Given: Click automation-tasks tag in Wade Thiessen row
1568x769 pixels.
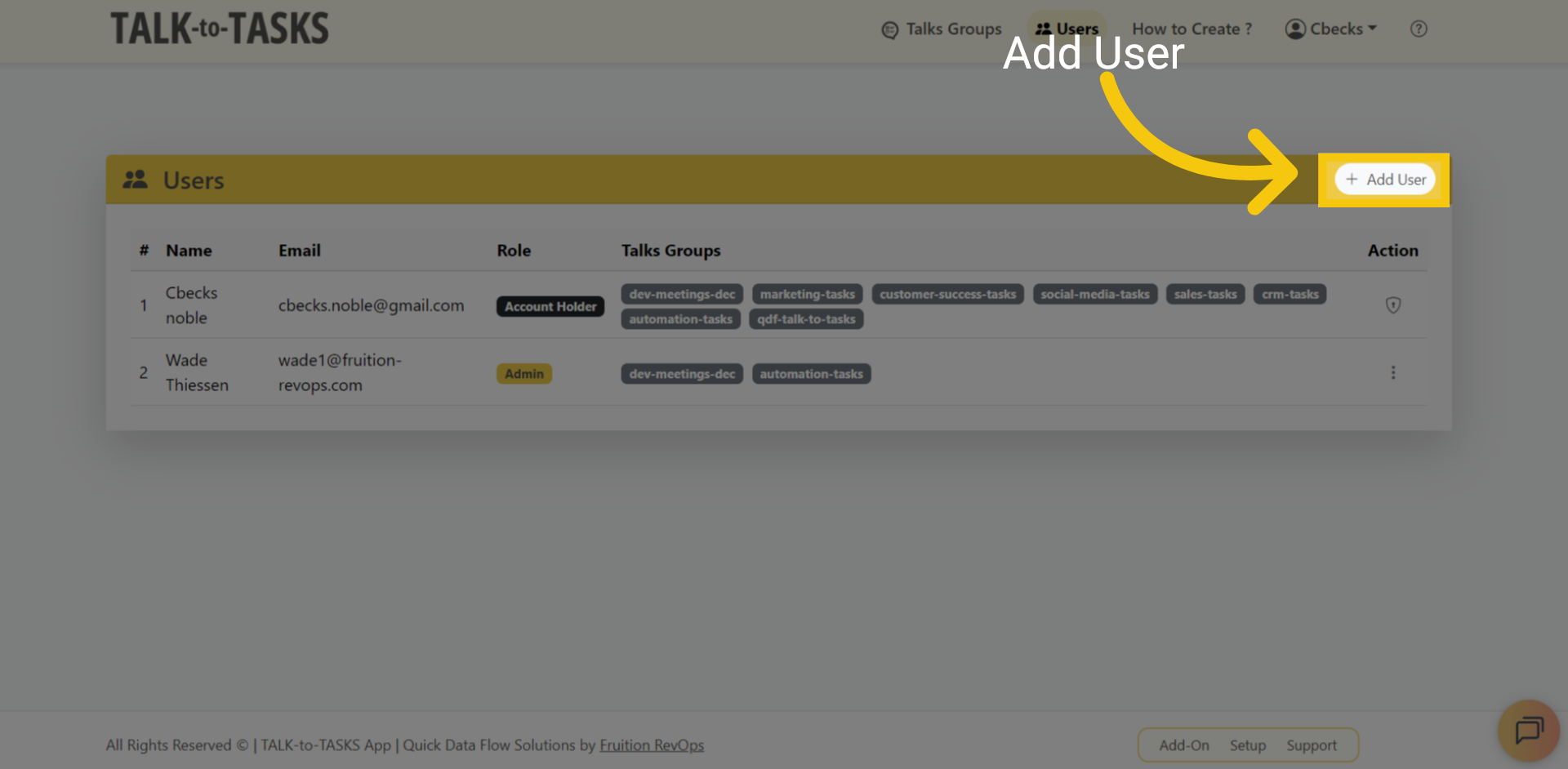Looking at the screenshot, I should pyautogui.click(x=811, y=374).
